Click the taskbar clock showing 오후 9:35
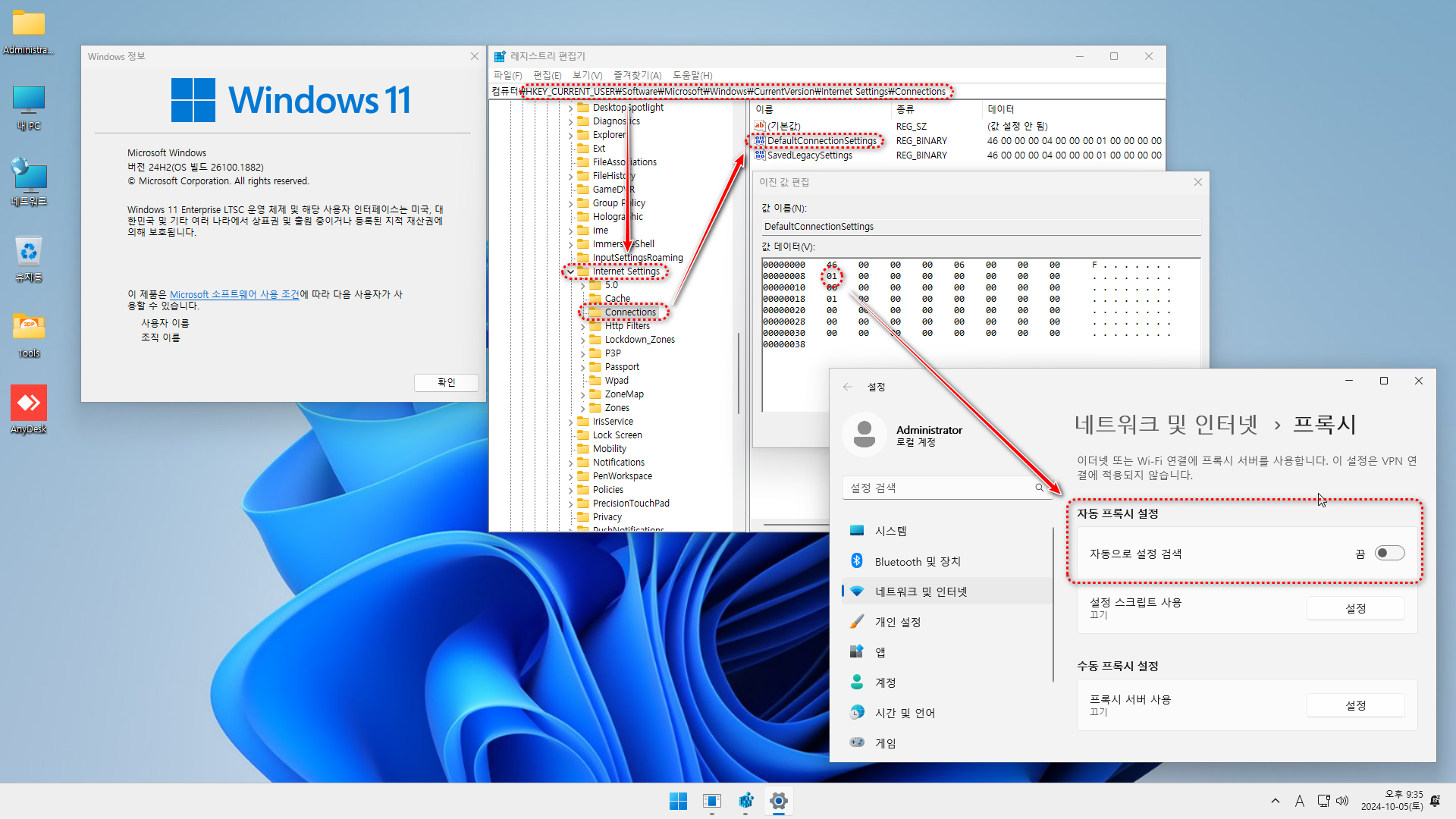This screenshot has width=1456, height=819. pos(1392,801)
